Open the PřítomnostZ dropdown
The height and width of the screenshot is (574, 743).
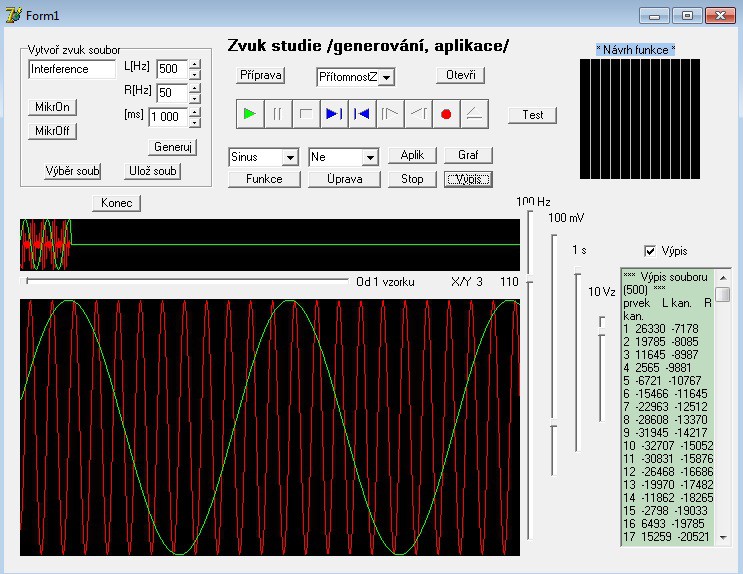click(x=386, y=78)
